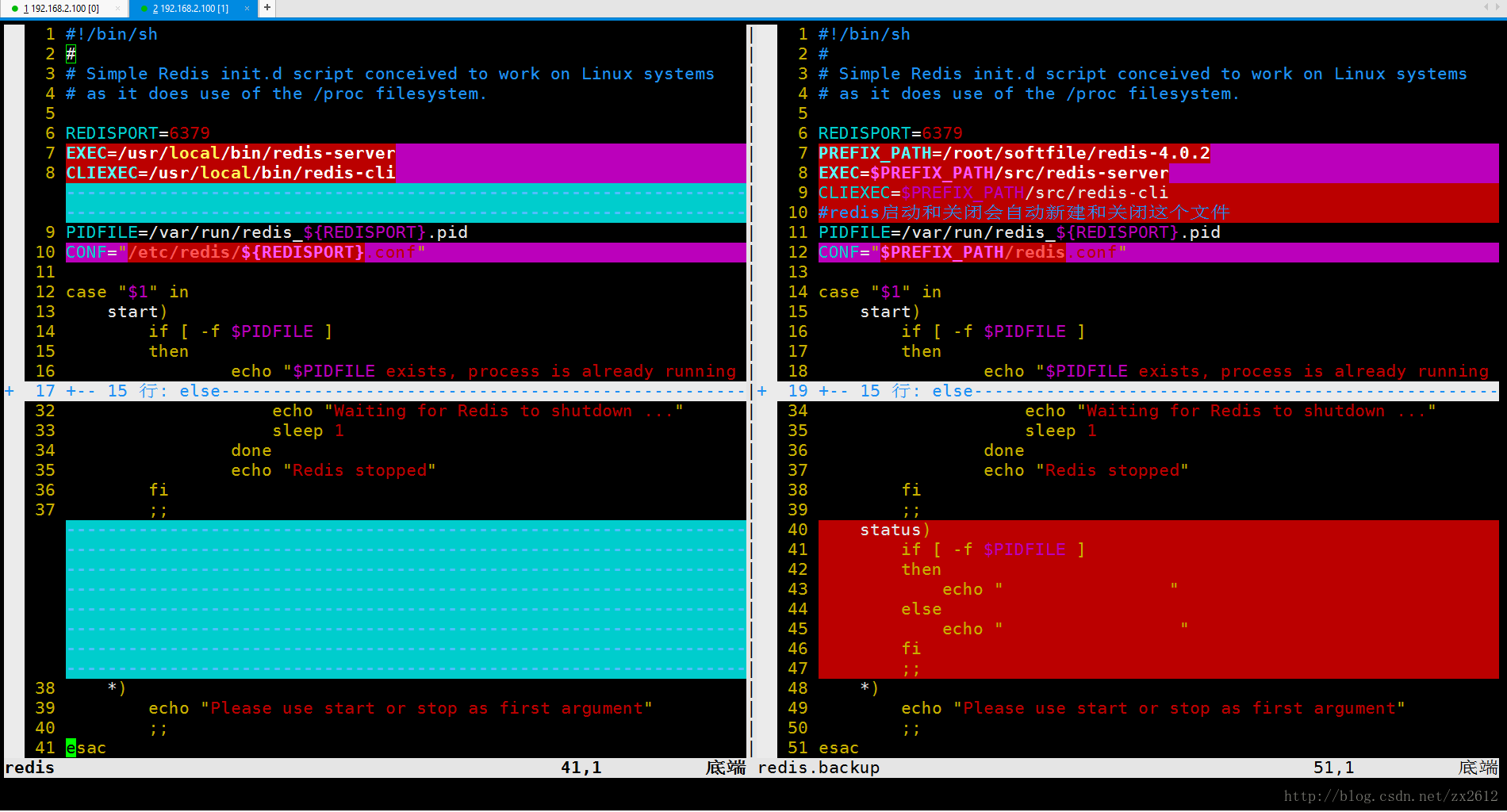The height and width of the screenshot is (812, 1507).
Task: Place cursor on 'CLIEXEC=/usr/local/bin/redis-cli' line
Action: pos(231,173)
